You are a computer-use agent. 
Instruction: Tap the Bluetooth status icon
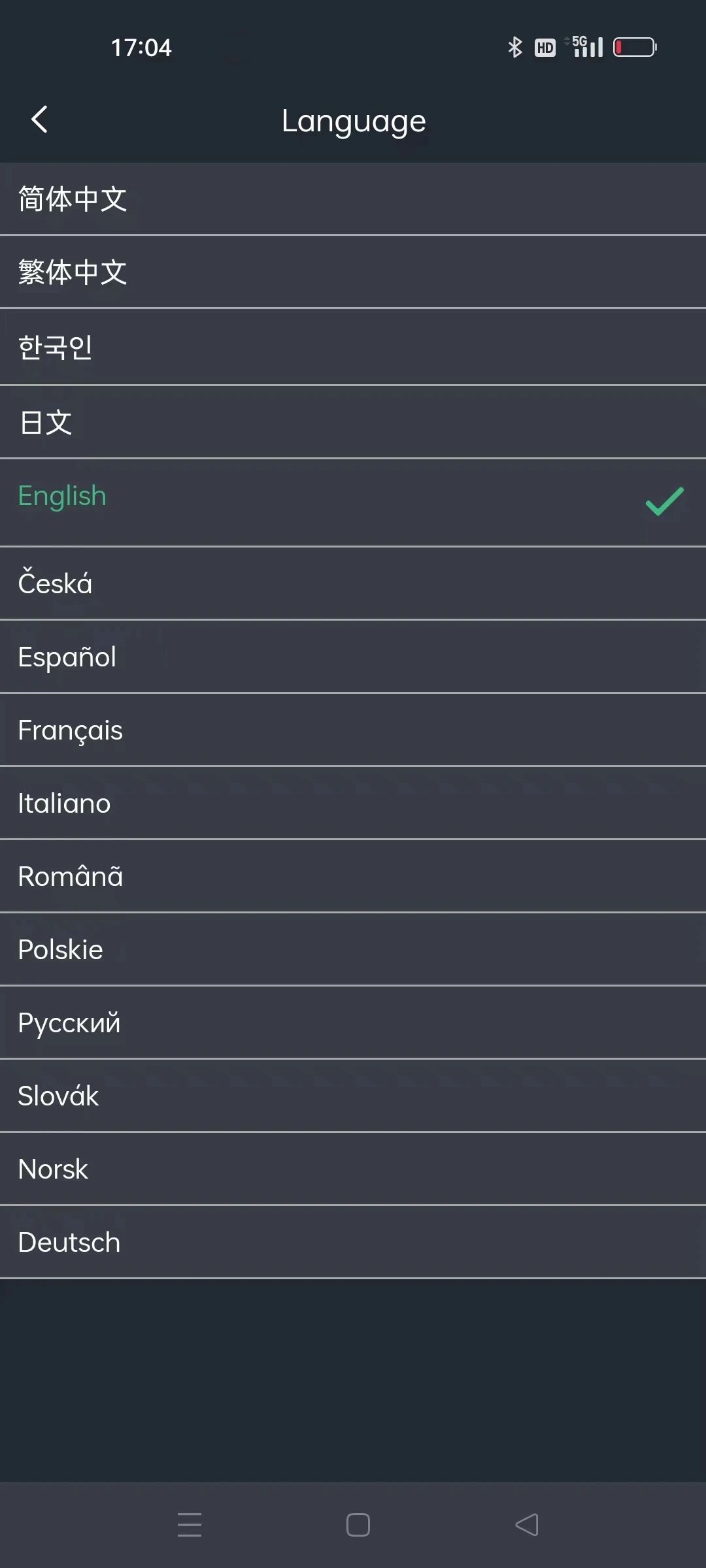pyautogui.click(x=515, y=47)
